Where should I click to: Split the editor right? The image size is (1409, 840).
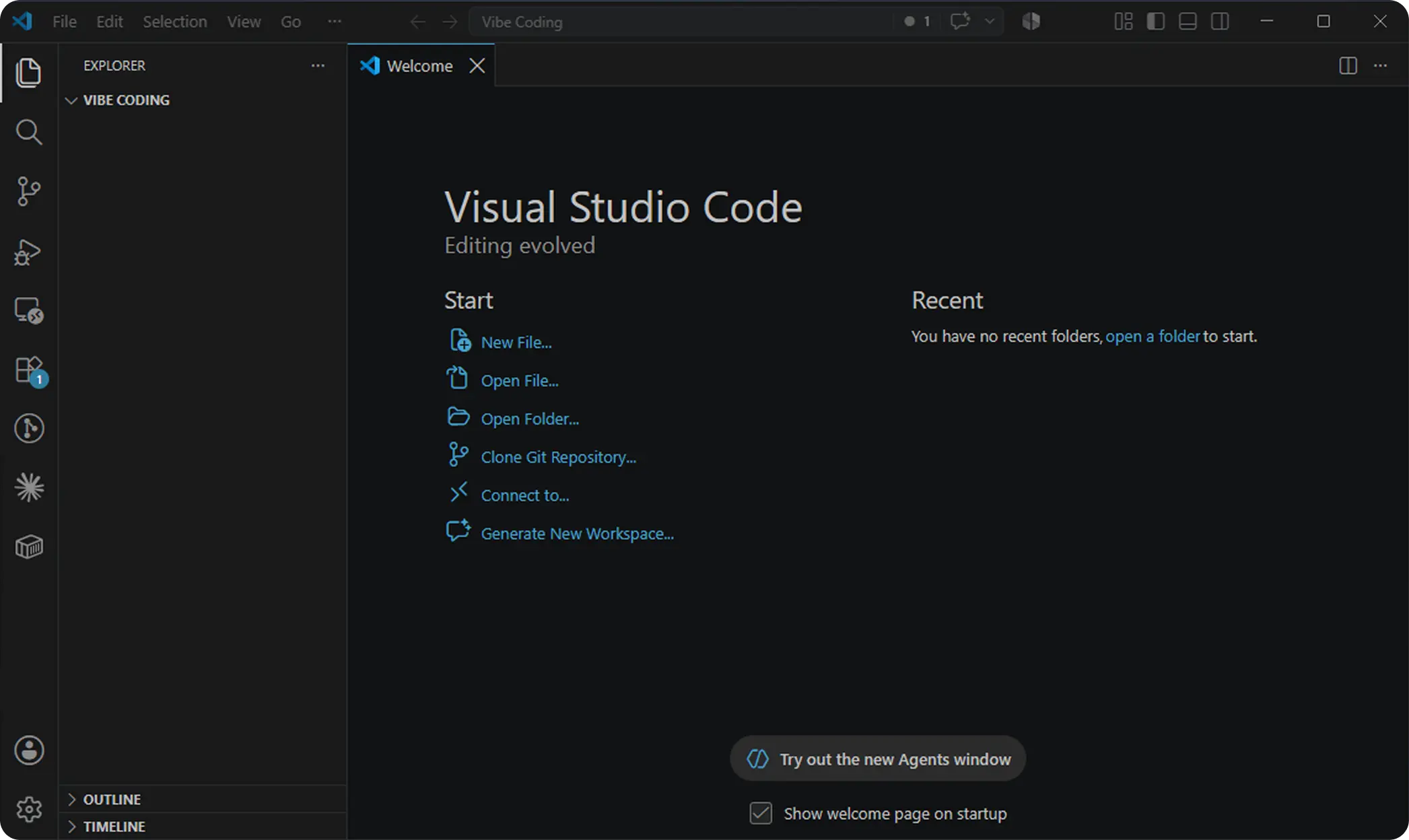point(1348,65)
